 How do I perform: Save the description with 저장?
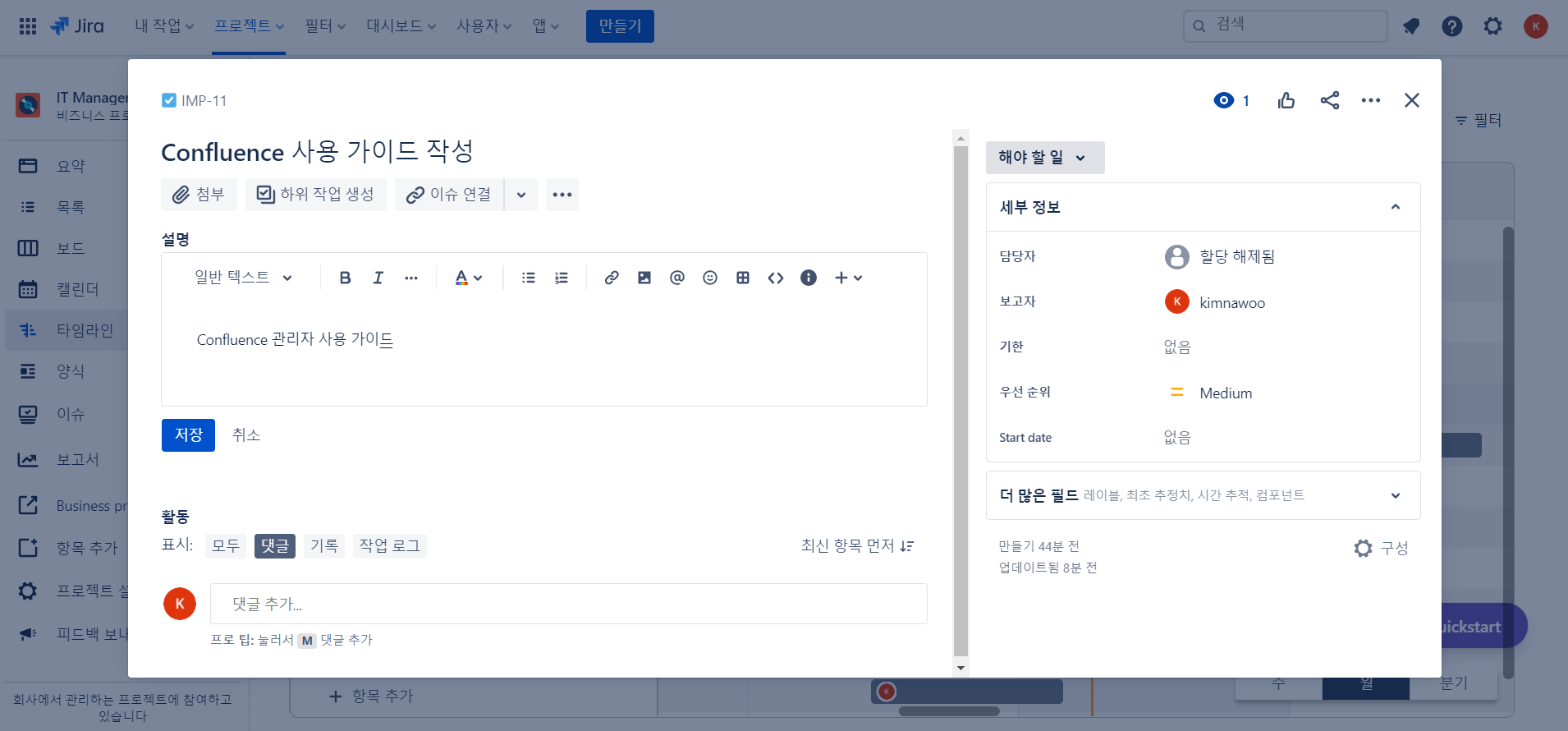(188, 435)
